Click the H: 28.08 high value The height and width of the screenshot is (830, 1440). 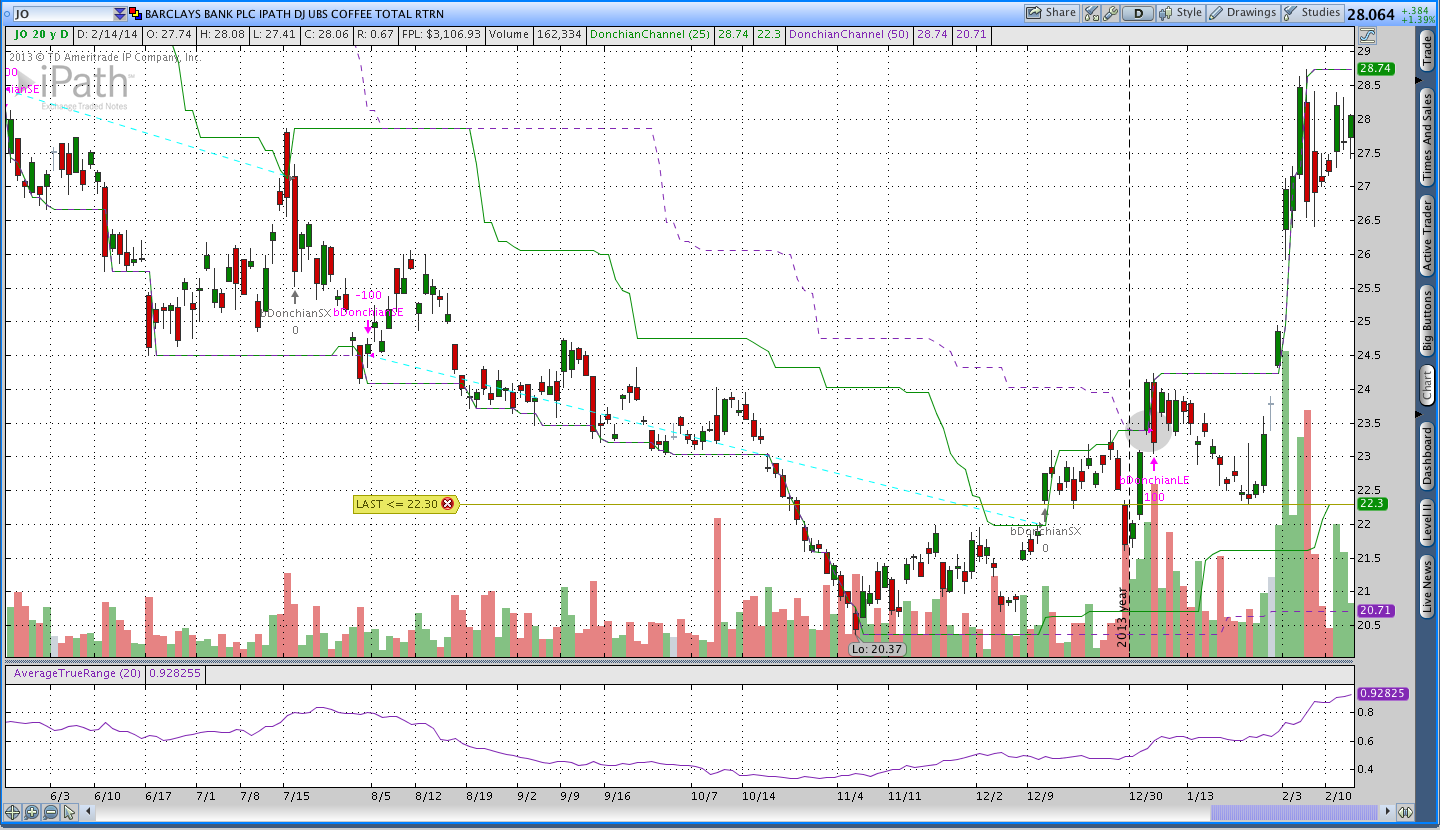tap(222, 34)
